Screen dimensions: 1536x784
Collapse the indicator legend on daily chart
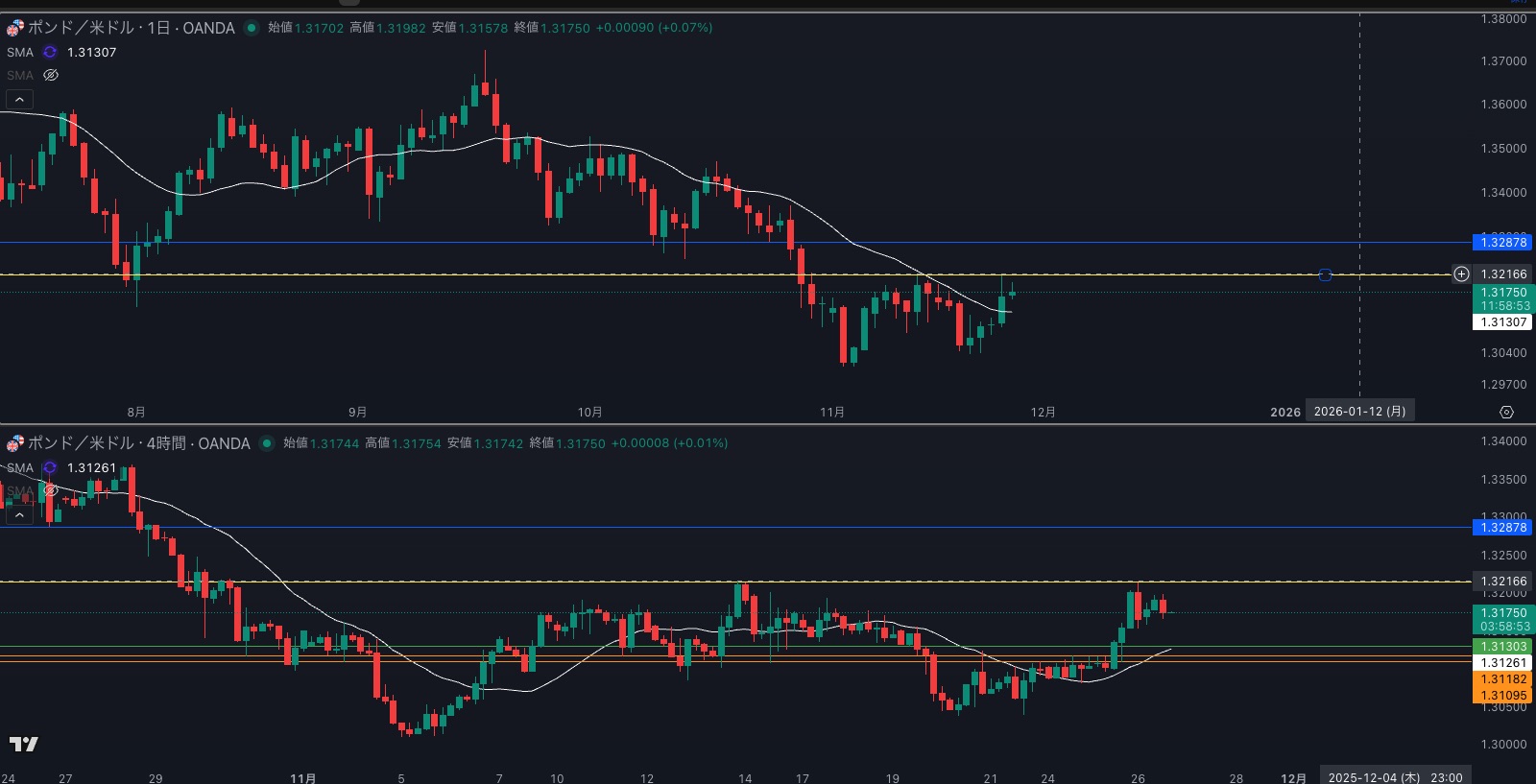[x=19, y=99]
